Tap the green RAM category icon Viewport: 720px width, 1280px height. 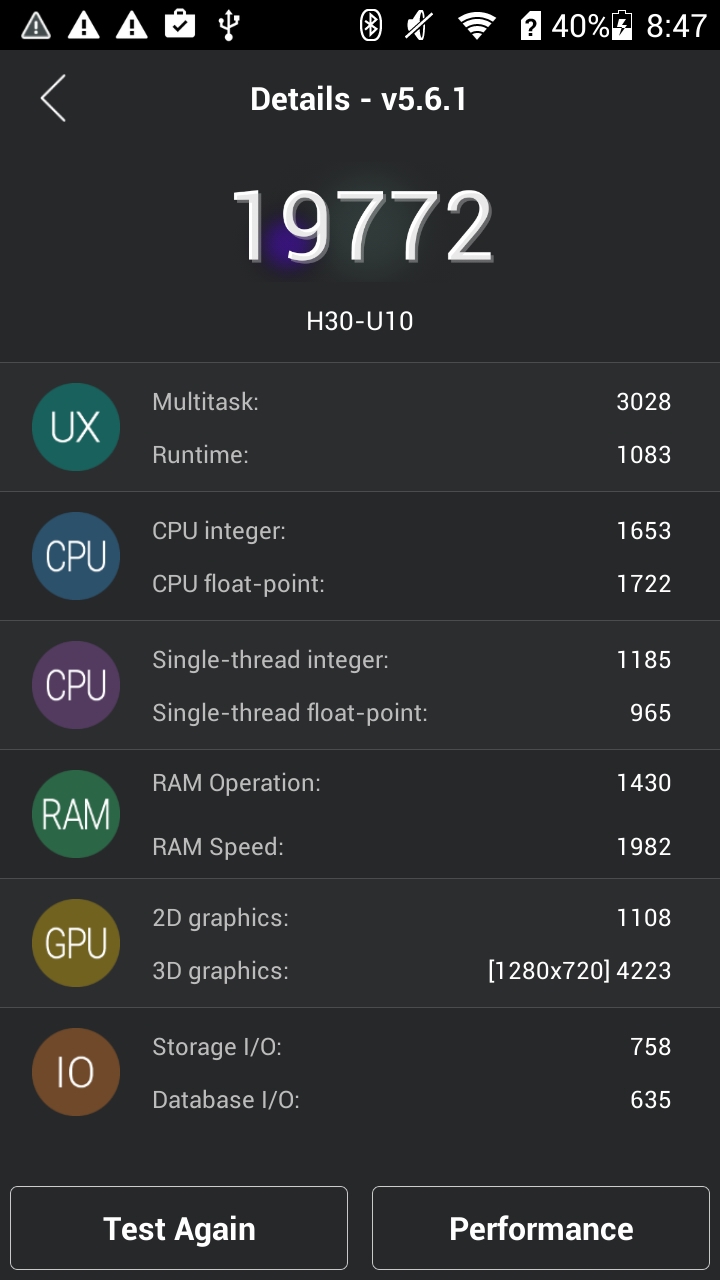pos(76,814)
